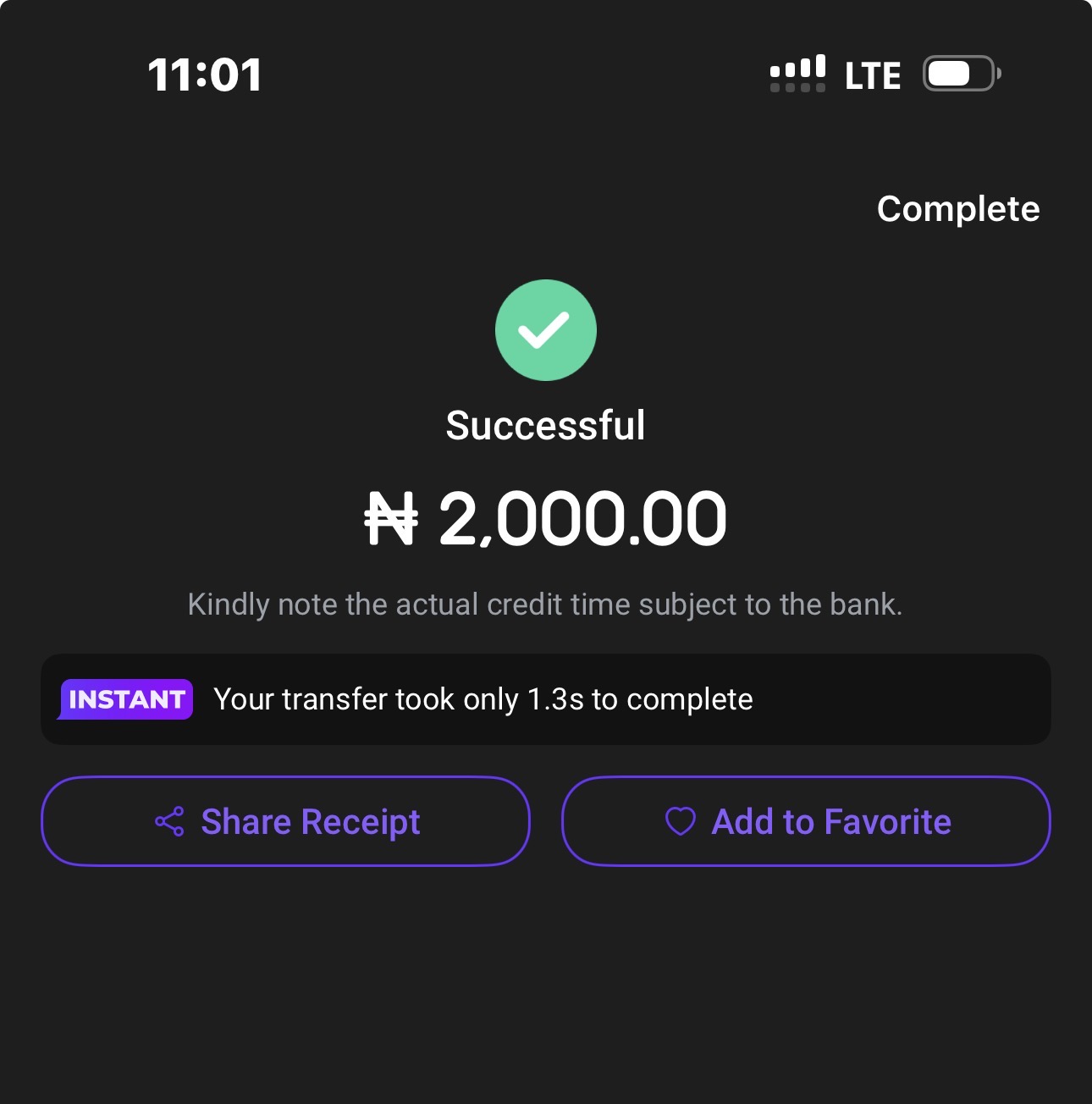Tap the 1.3s duration in the banner
Viewport: 1092px width, 1104px height.
click(555, 699)
